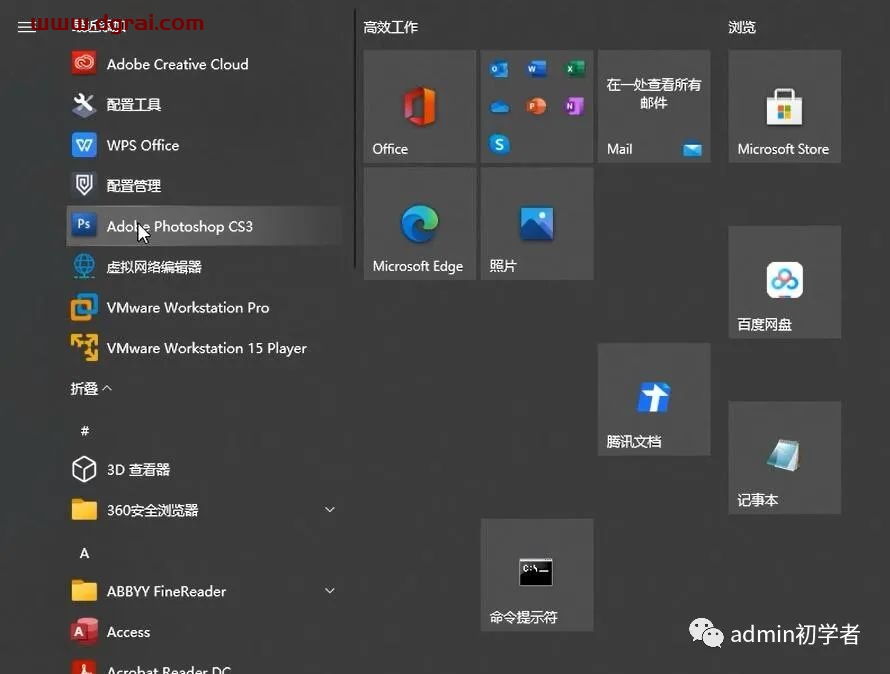This screenshot has height=674, width=890.
Task: Open the Mail tile
Action: tap(654, 106)
